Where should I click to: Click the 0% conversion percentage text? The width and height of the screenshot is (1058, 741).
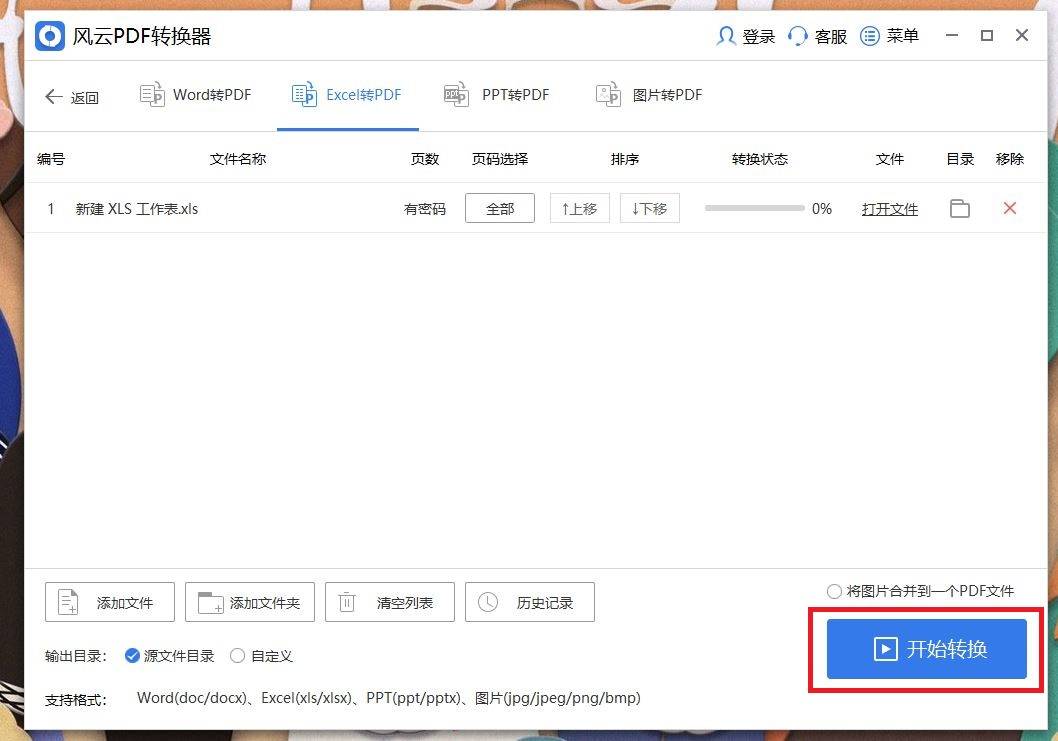tap(822, 209)
